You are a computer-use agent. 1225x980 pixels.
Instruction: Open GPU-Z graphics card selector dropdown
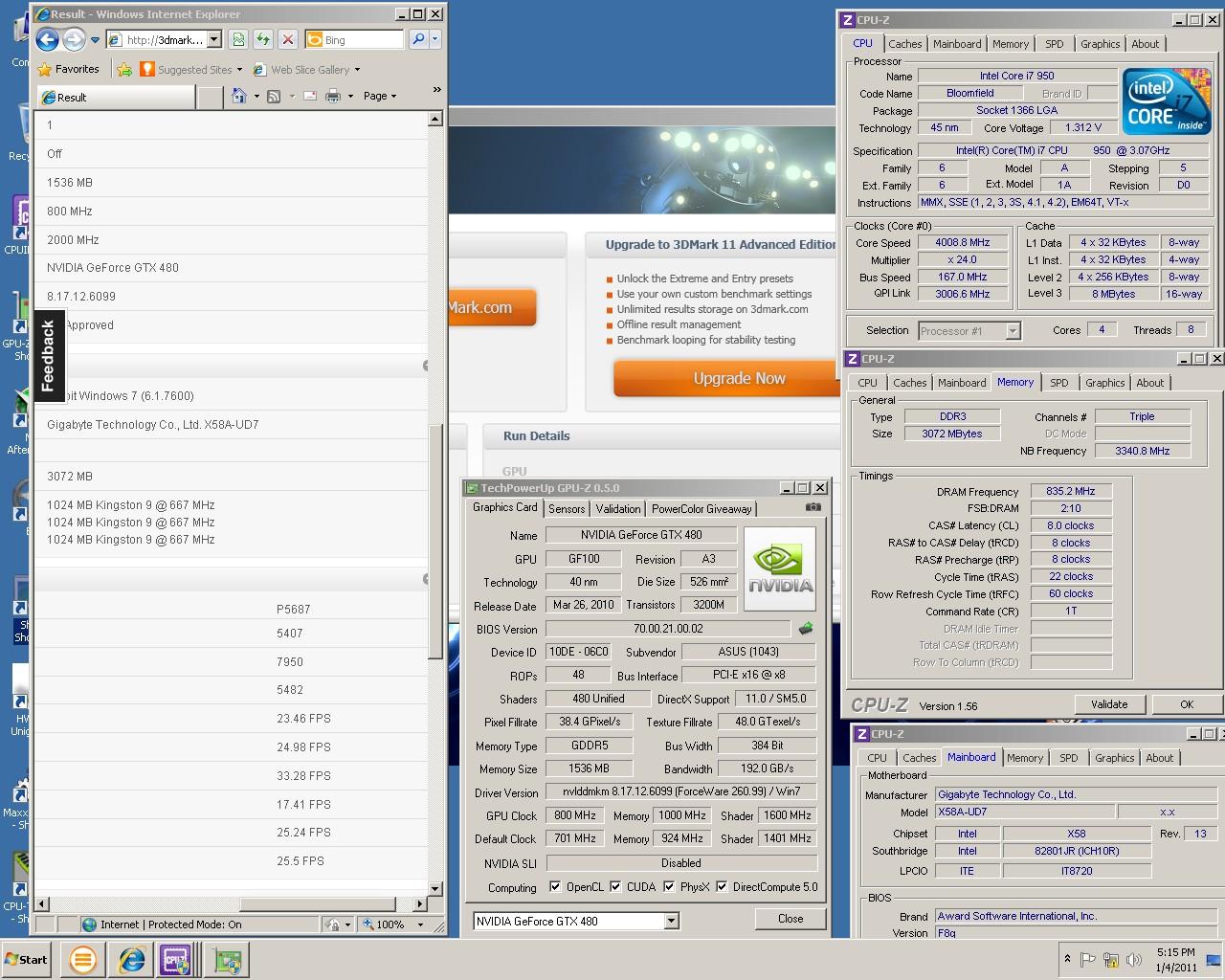coord(671,922)
